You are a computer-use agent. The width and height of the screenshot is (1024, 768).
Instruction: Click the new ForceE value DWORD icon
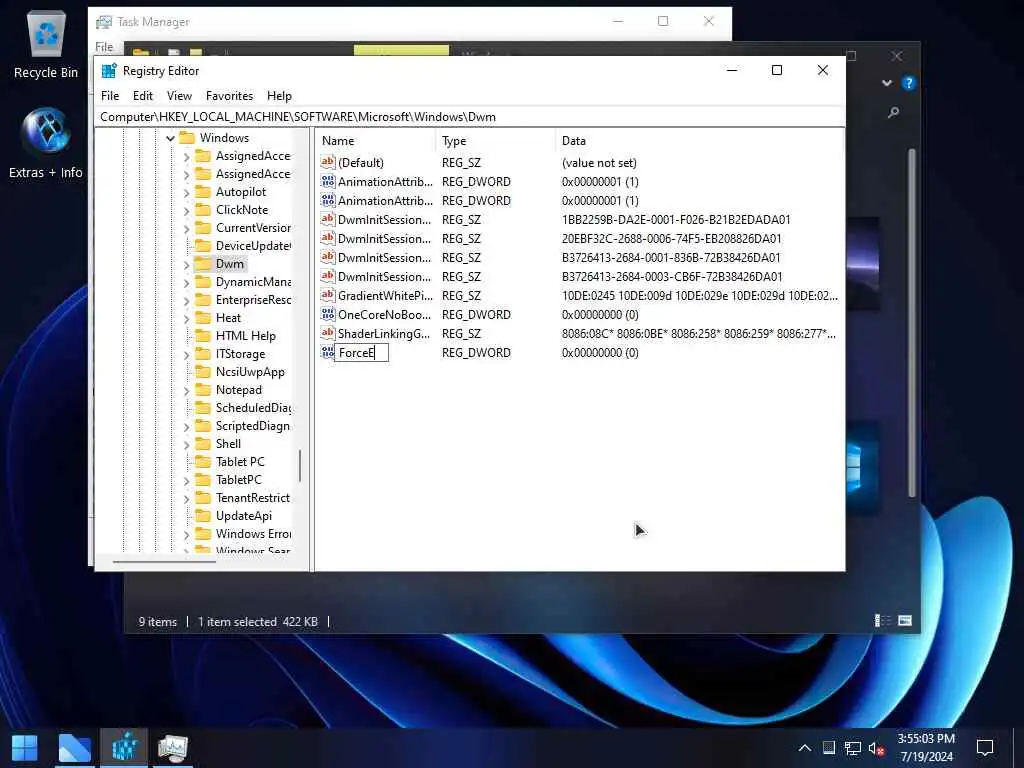pyautogui.click(x=328, y=352)
